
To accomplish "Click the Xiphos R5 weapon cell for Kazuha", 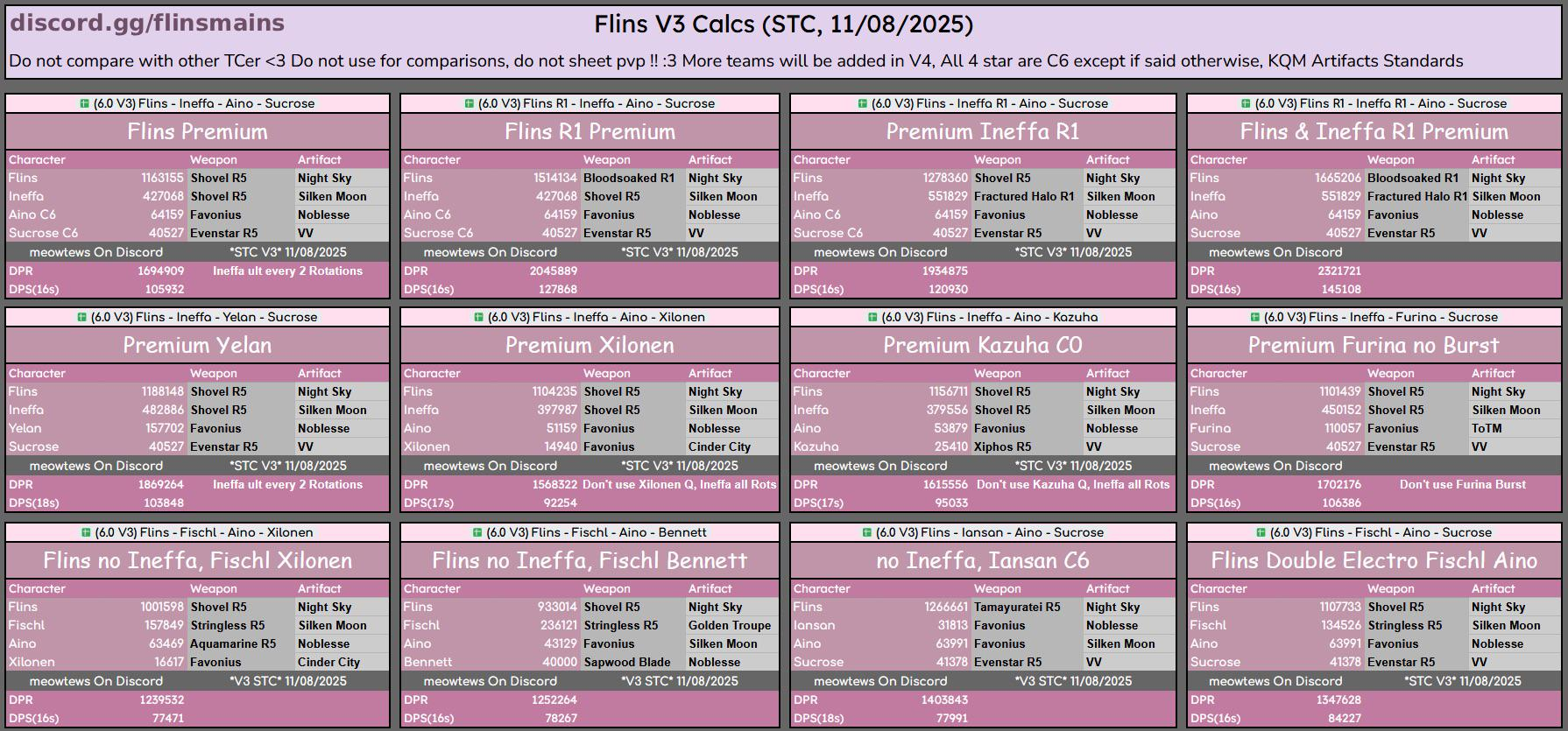I will coord(1003,446).
